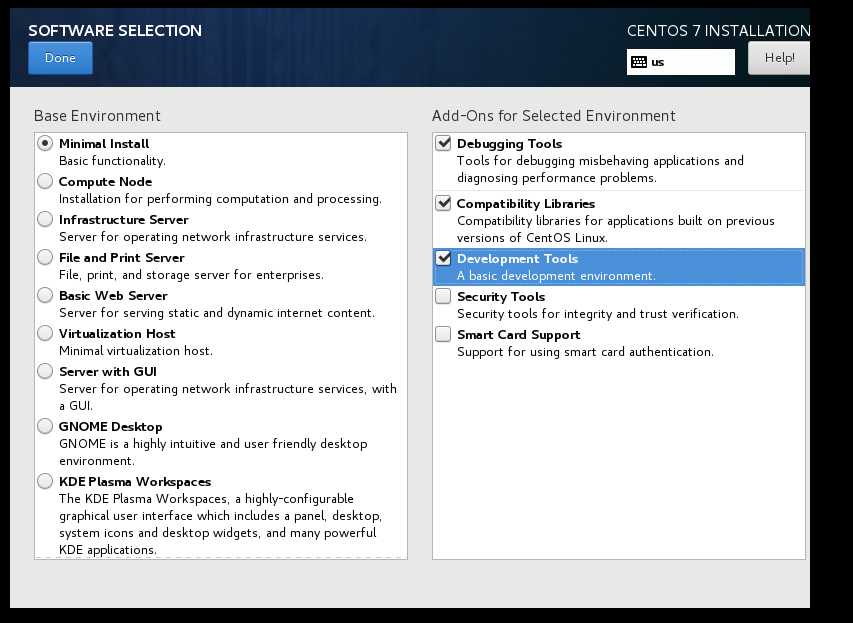Click the 'GNOME Desktop' label
The height and width of the screenshot is (623, 853).
tap(111, 427)
